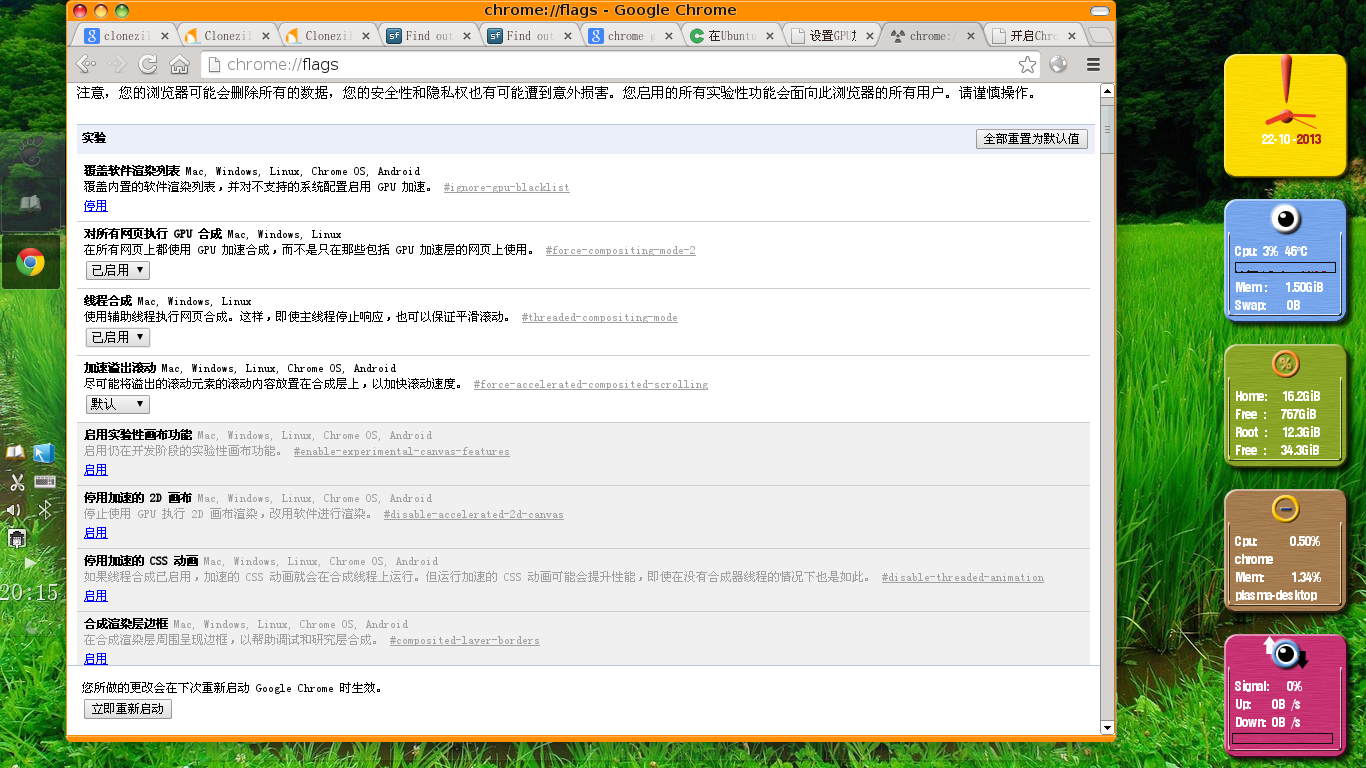Click the vertical scrollbar thumb

point(1107,130)
